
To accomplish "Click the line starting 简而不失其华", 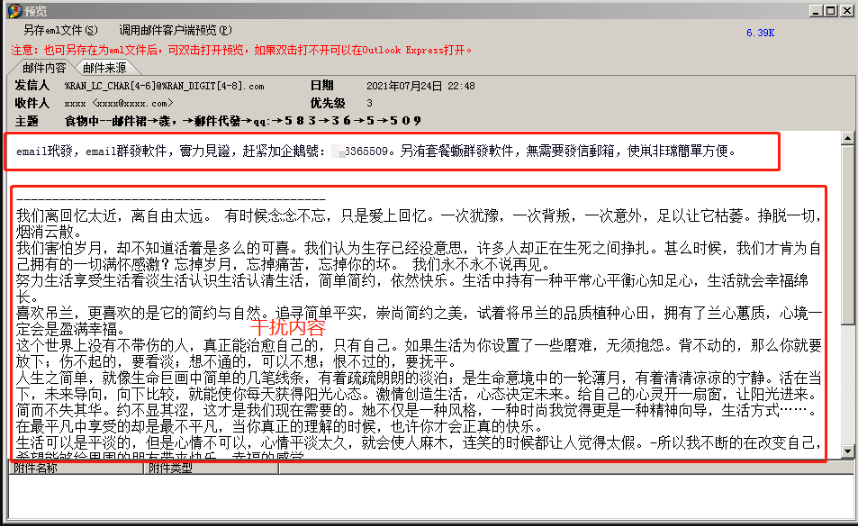I will coord(416,410).
